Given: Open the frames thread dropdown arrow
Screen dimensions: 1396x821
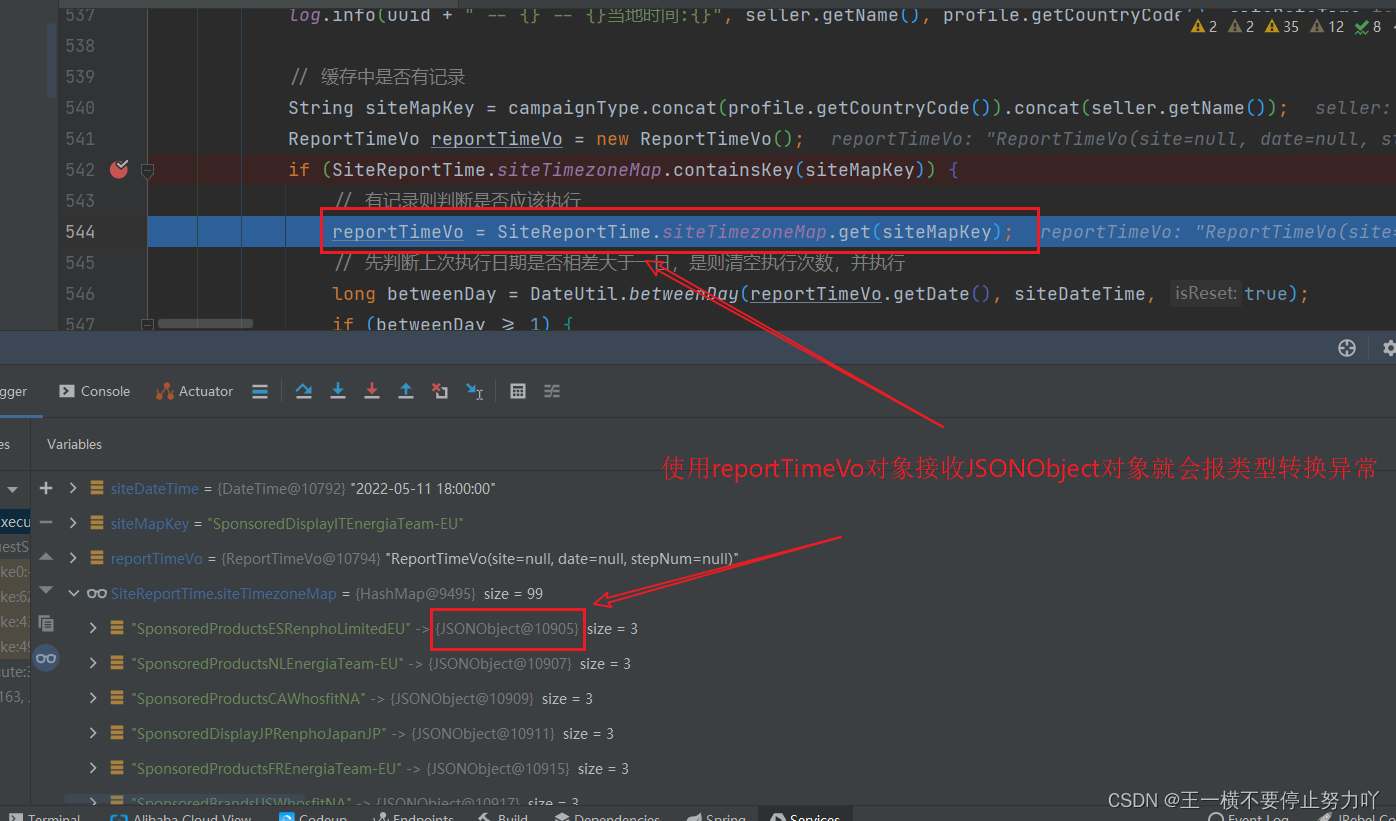Looking at the screenshot, I should tap(13, 489).
